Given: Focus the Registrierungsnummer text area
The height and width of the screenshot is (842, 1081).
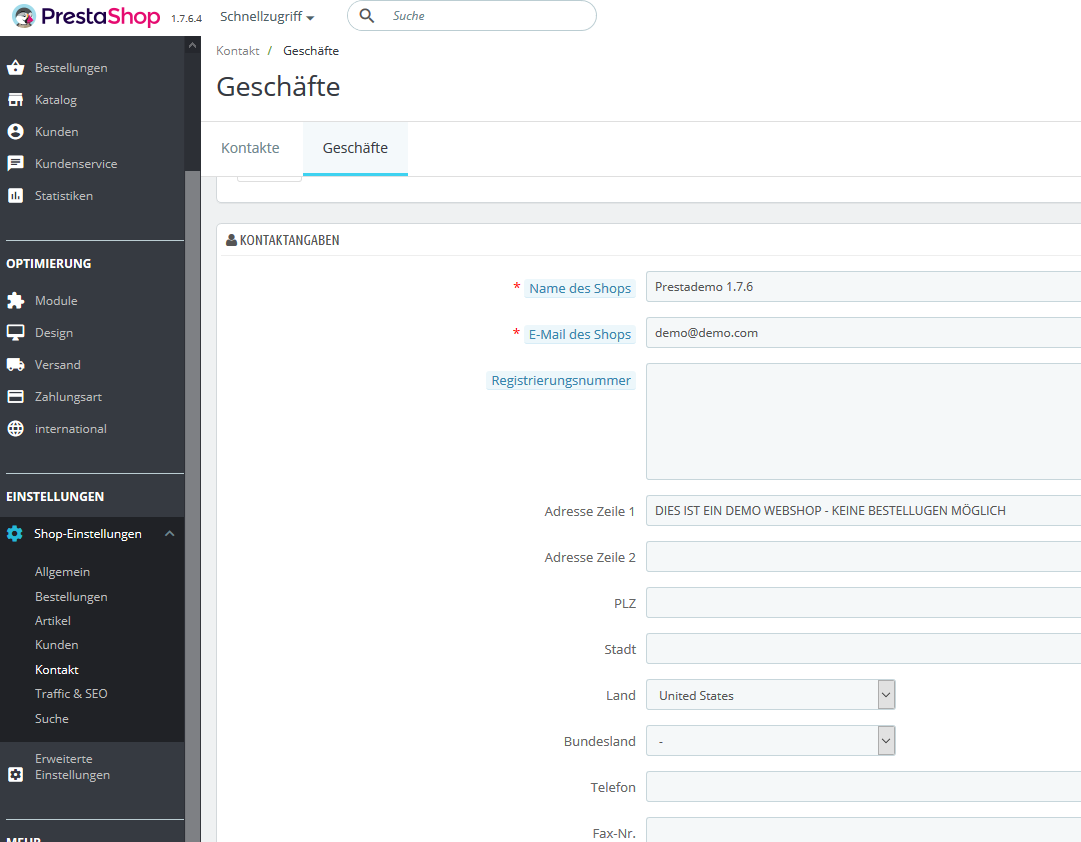Looking at the screenshot, I should [863, 421].
